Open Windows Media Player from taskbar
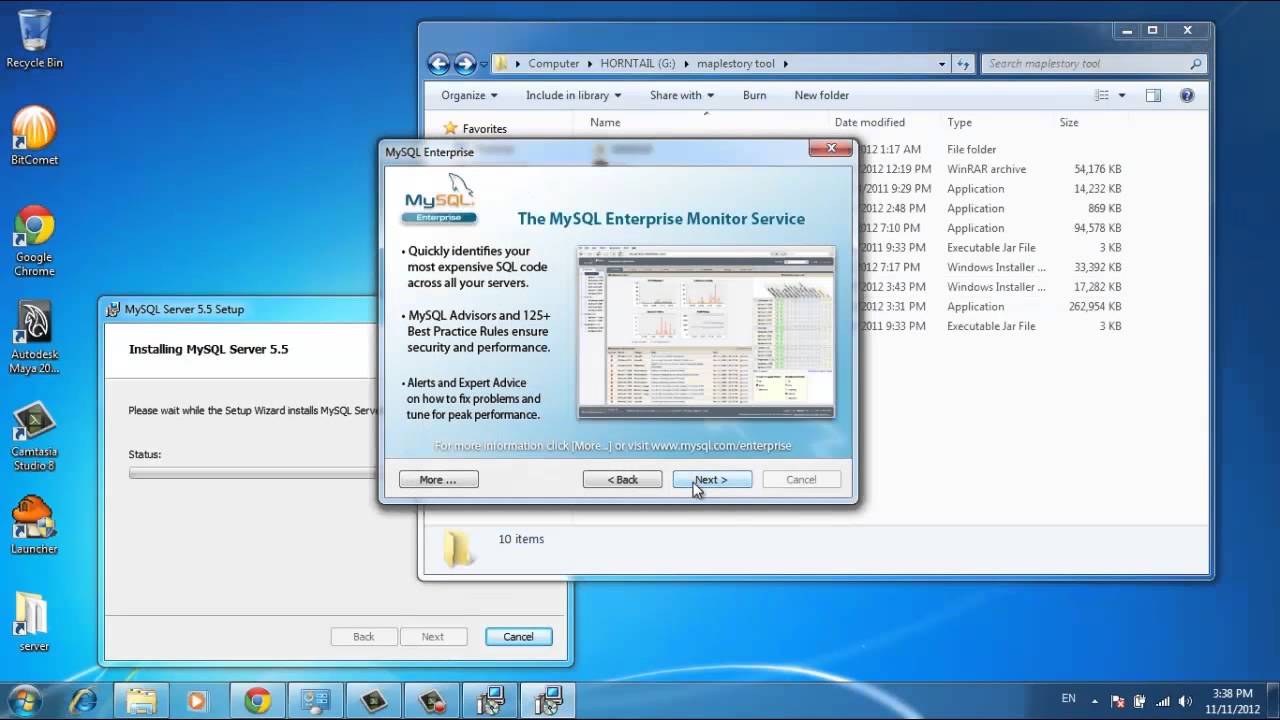Screen dimensions: 1280x720 197,701
